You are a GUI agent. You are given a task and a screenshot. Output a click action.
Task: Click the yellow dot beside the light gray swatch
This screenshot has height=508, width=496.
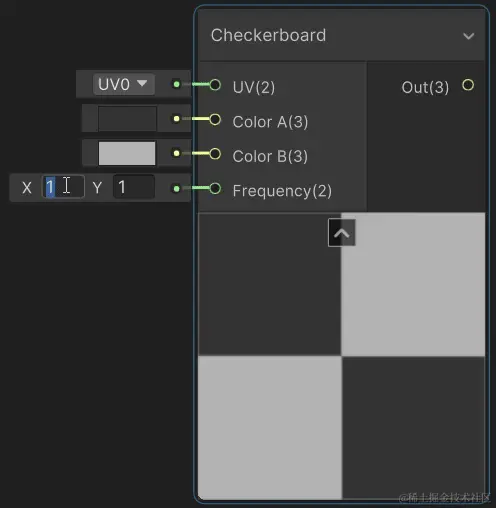(x=177, y=153)
